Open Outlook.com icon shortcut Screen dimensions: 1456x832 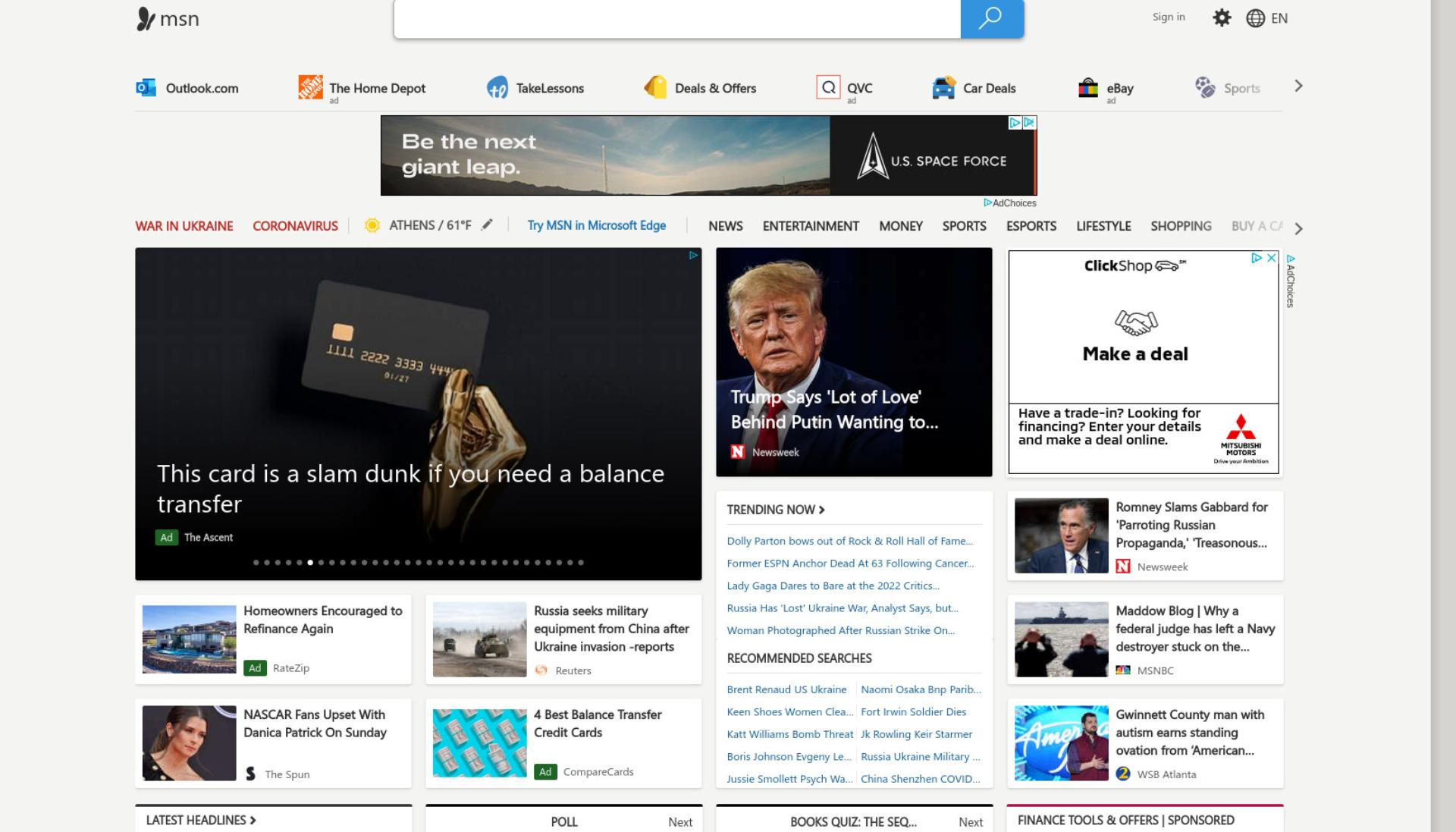pyautogui.click(x=146, y=88)
